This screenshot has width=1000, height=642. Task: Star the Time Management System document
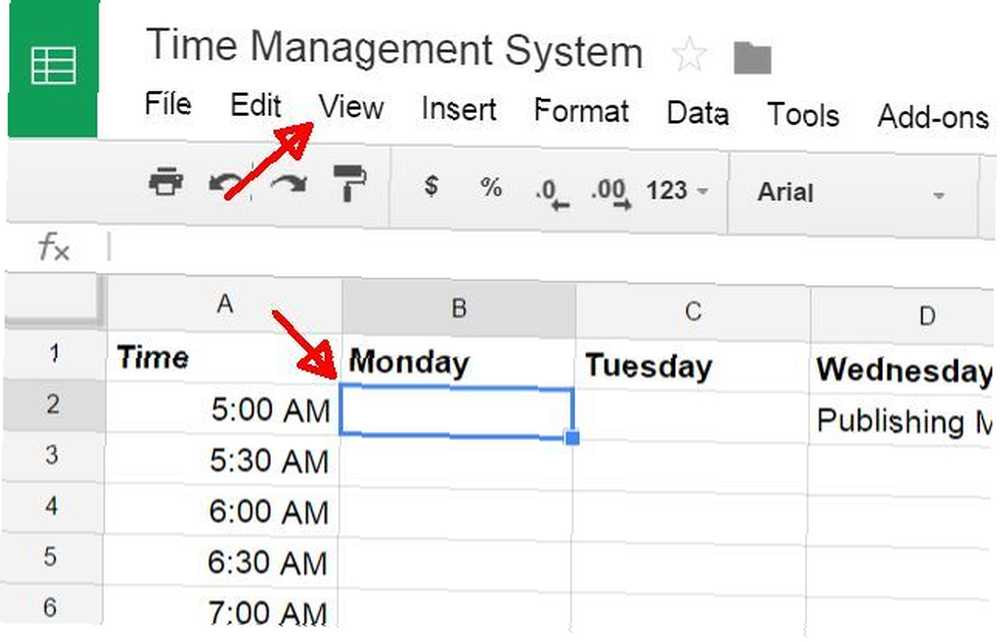point(689,55)
